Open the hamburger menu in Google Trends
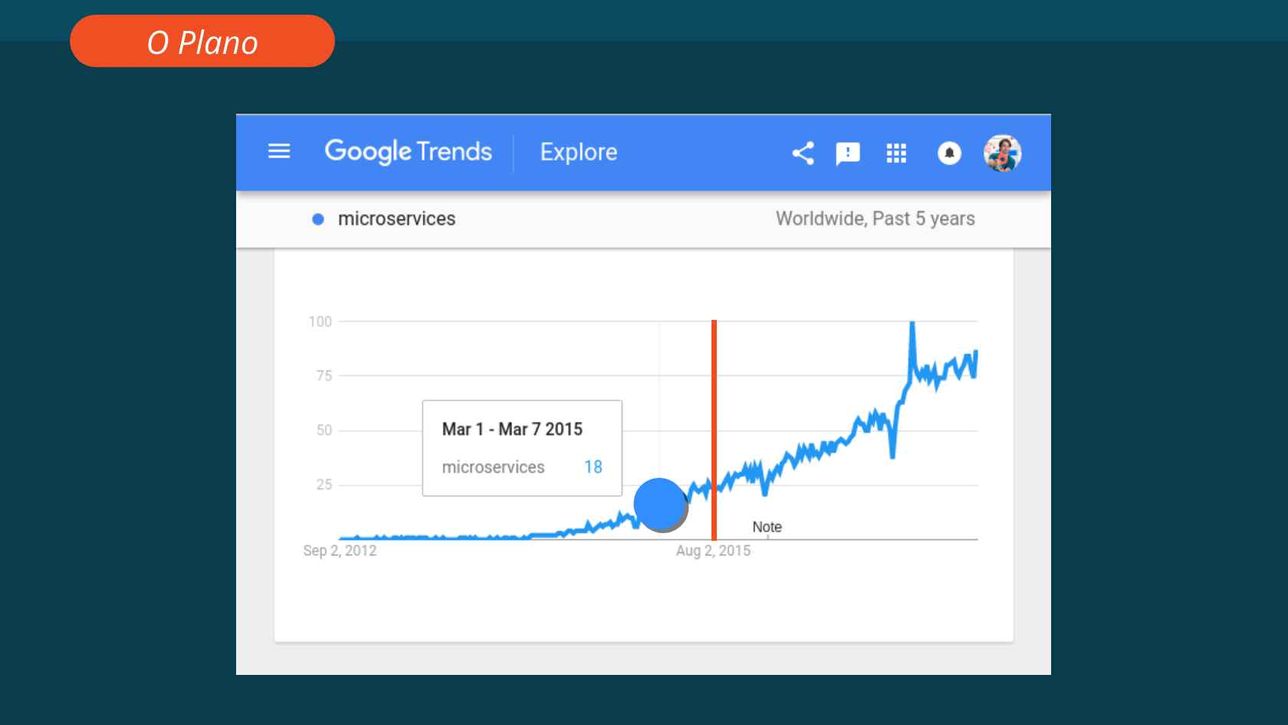 pos(279,152)
